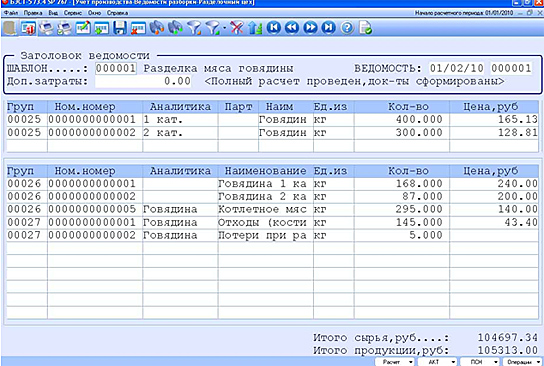Open the small arrow beside the filter icons

(x=224, y=28)
